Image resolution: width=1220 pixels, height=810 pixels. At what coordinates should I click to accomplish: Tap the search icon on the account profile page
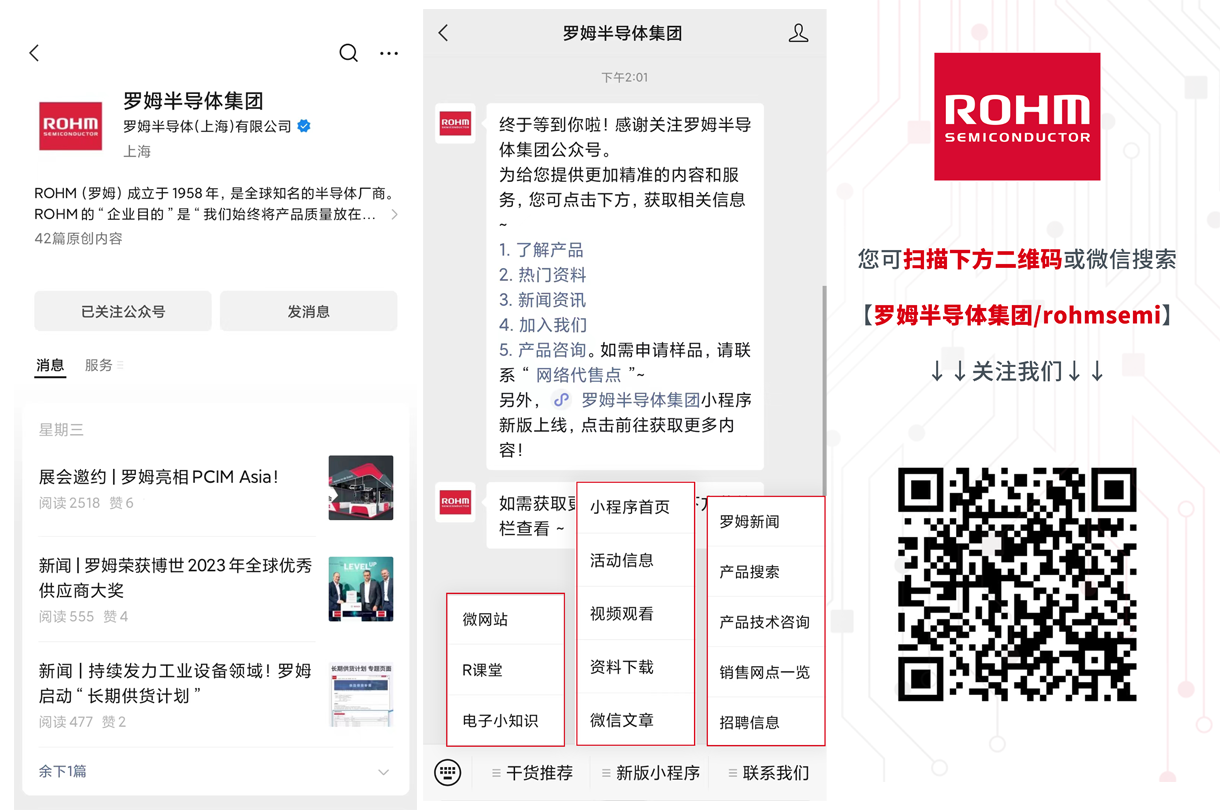(x=348, y=53)
